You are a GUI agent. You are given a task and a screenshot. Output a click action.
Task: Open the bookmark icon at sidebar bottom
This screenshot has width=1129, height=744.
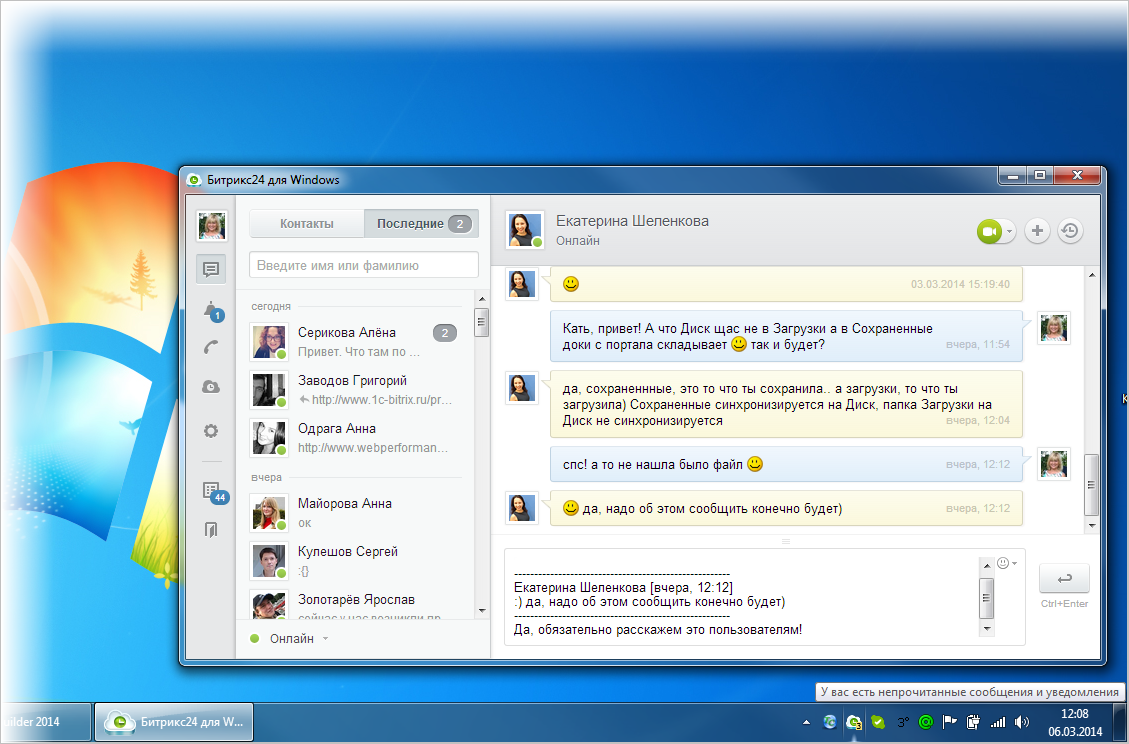[x=211, y=529]
